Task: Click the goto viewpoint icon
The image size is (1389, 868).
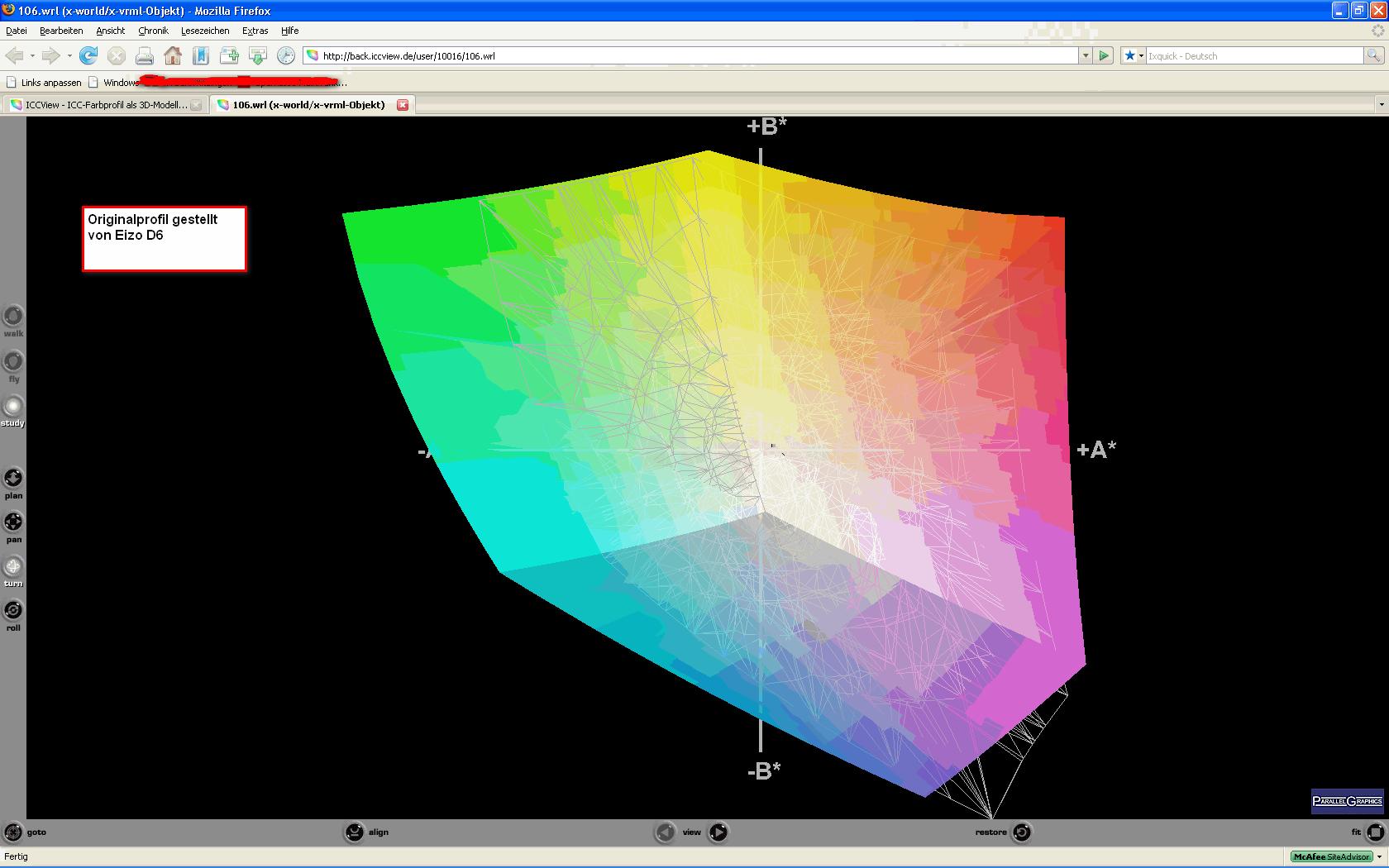Action: pos(13,832)
